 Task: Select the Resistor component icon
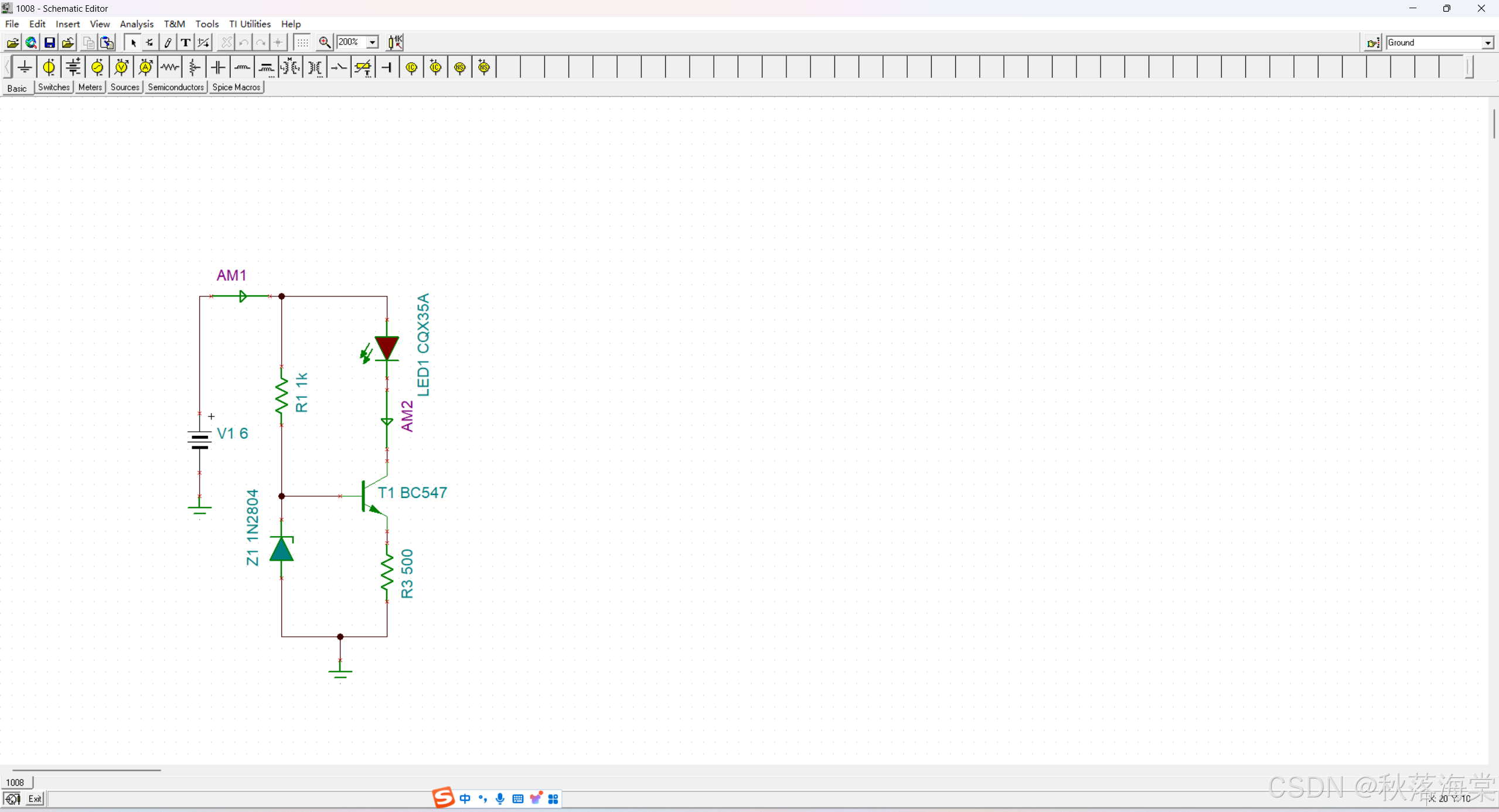click(x=170, y=67)
